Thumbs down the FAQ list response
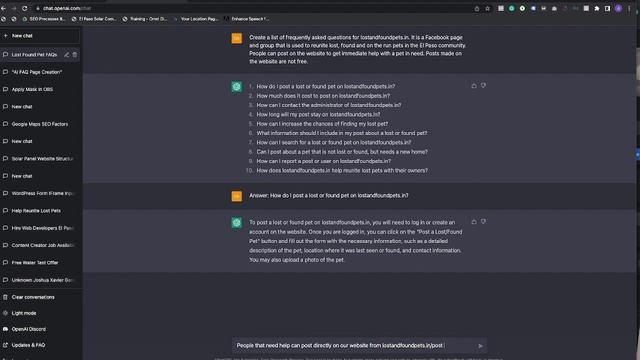 [483, 86]
